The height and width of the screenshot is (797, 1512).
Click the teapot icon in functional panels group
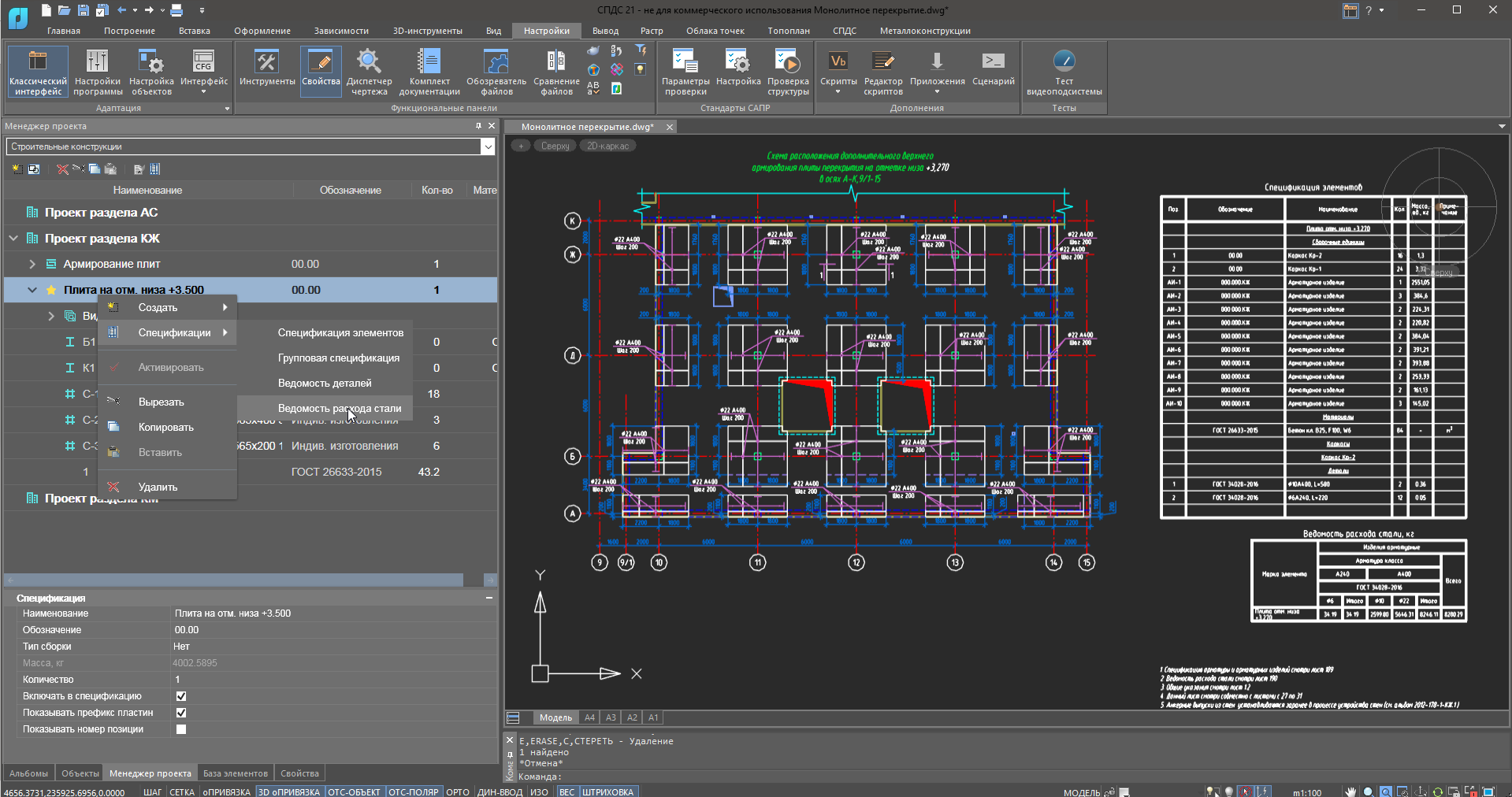[593, 50]
